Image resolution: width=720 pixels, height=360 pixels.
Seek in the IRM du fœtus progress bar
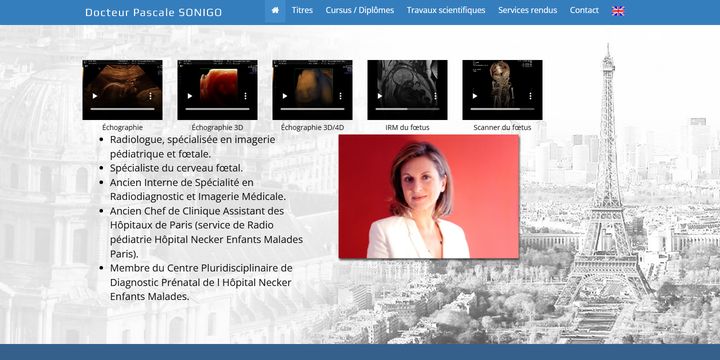coord(407,109)
